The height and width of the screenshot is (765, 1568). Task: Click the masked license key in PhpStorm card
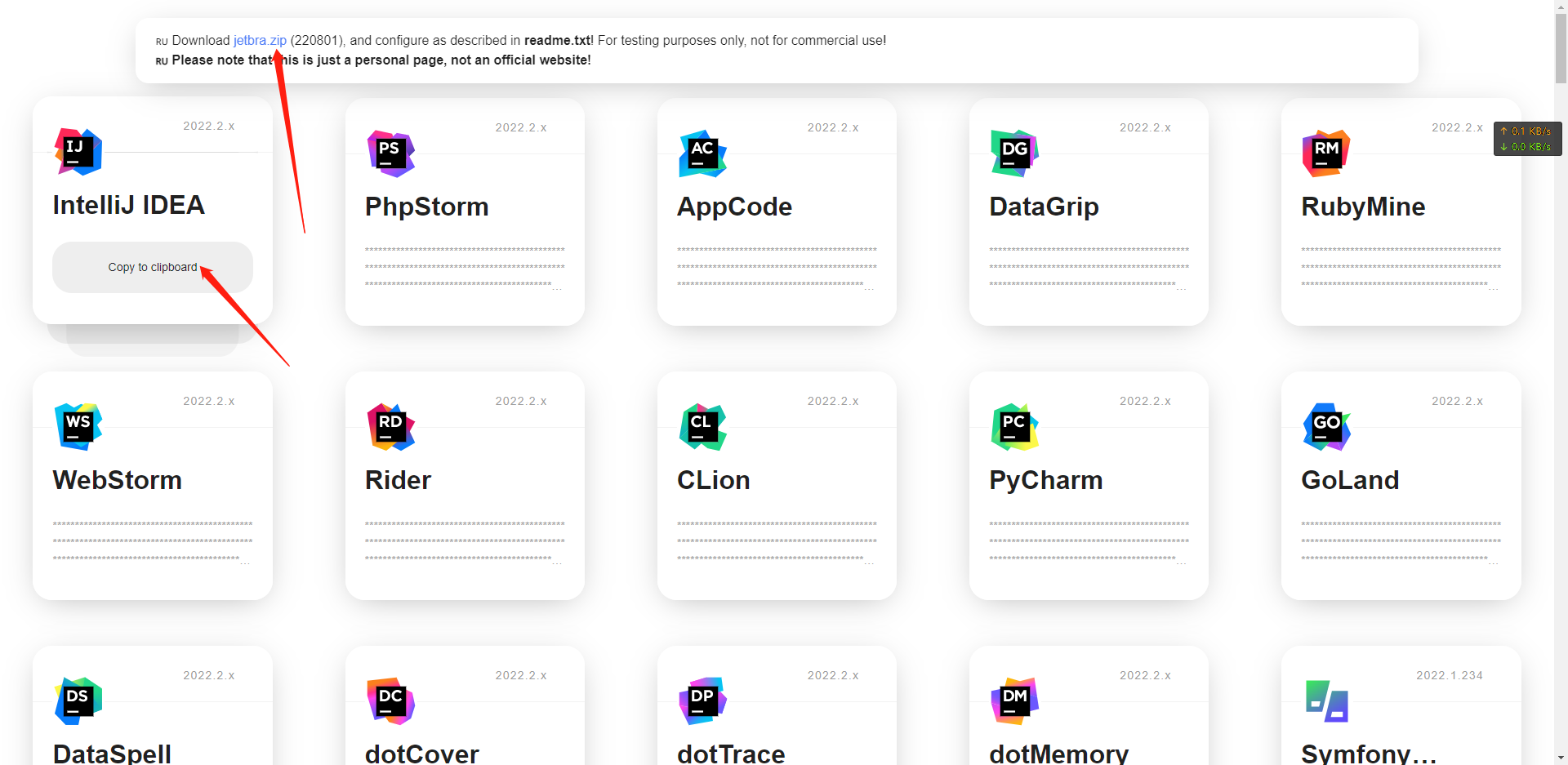click(x=465, y=267)
